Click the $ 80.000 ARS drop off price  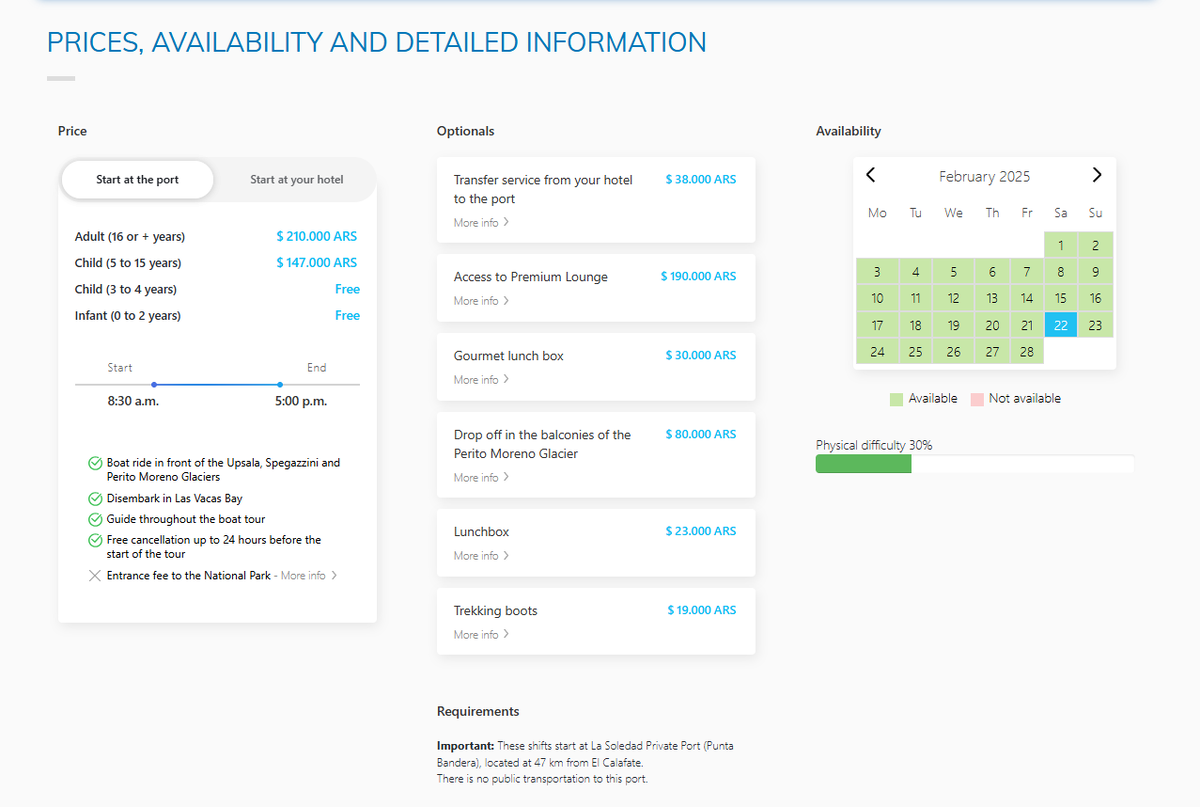700,435
